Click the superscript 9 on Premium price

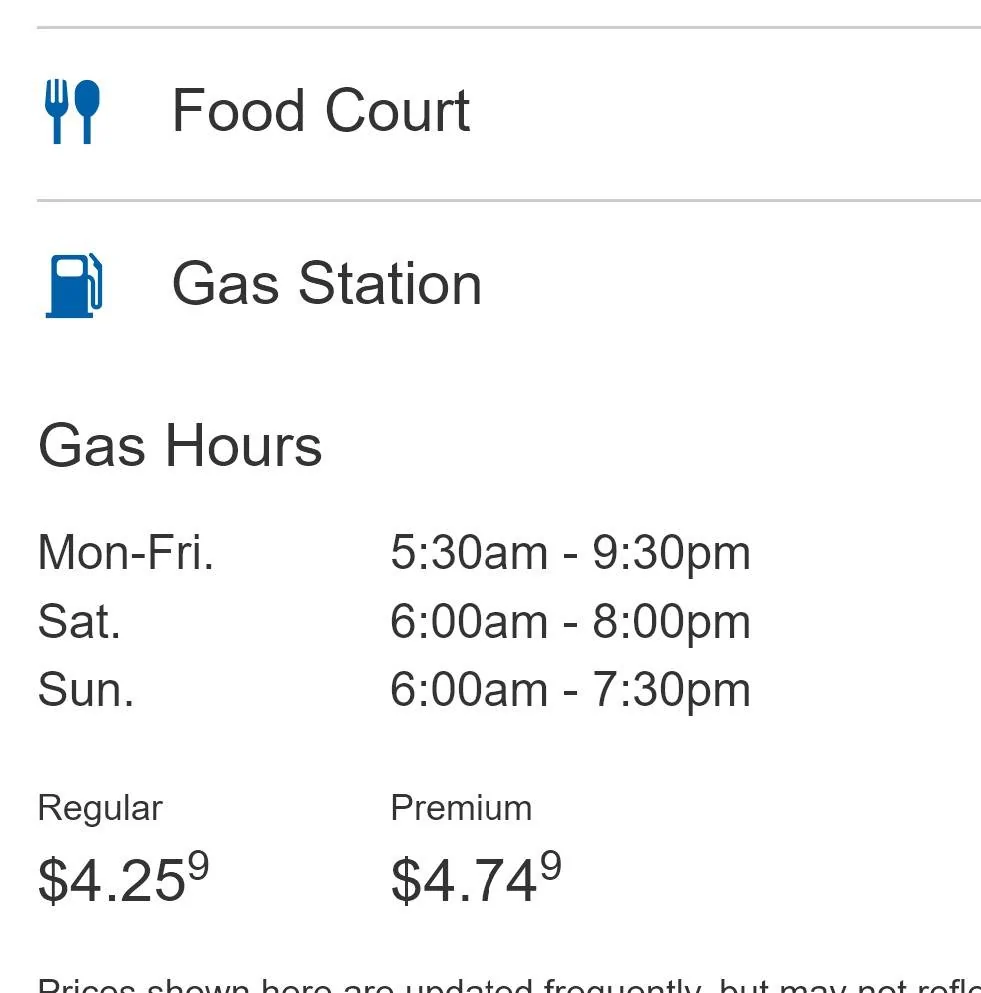pyautogui.click(x=551, y=865)
